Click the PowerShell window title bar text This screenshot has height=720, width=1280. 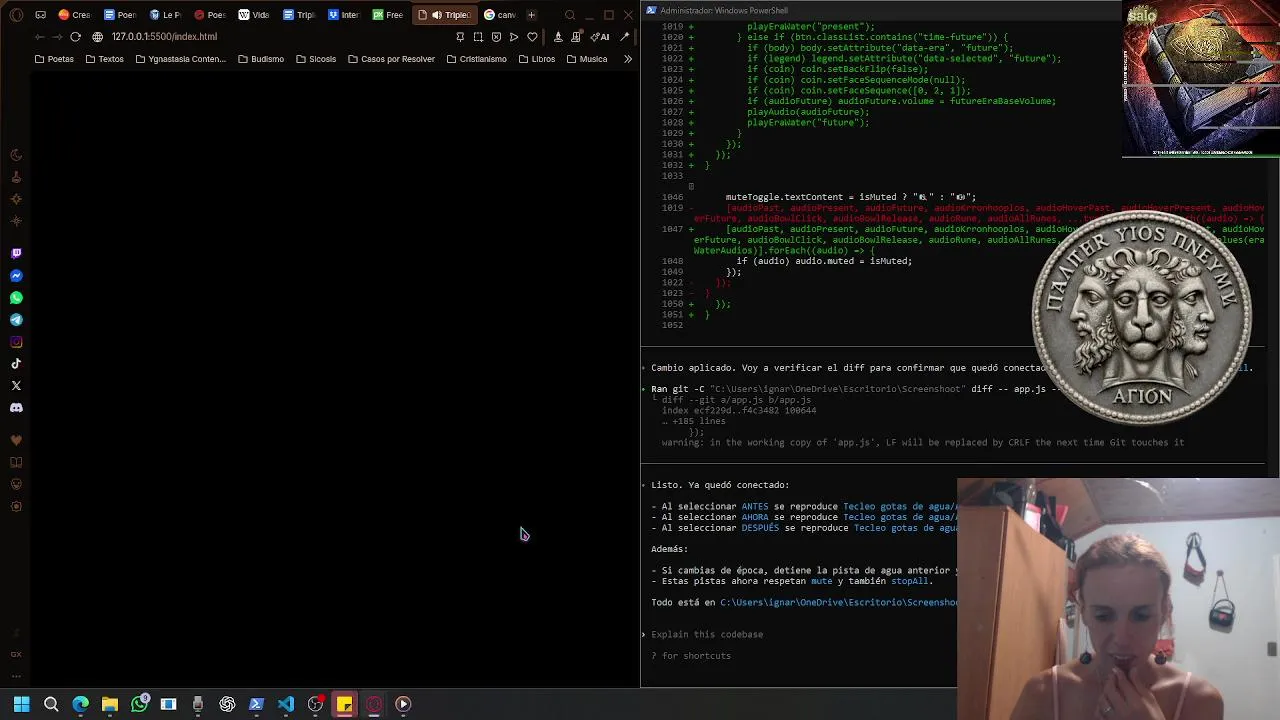pos(724,10)
